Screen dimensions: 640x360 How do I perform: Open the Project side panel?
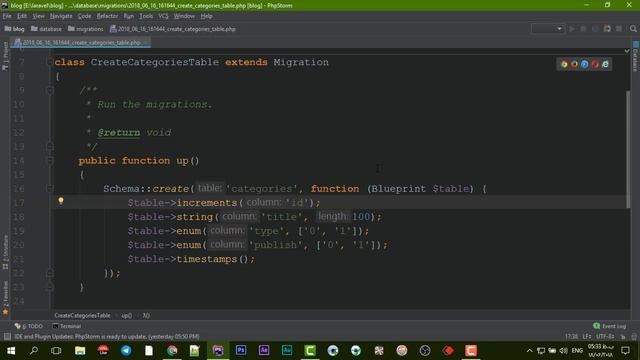pos(5,56)
